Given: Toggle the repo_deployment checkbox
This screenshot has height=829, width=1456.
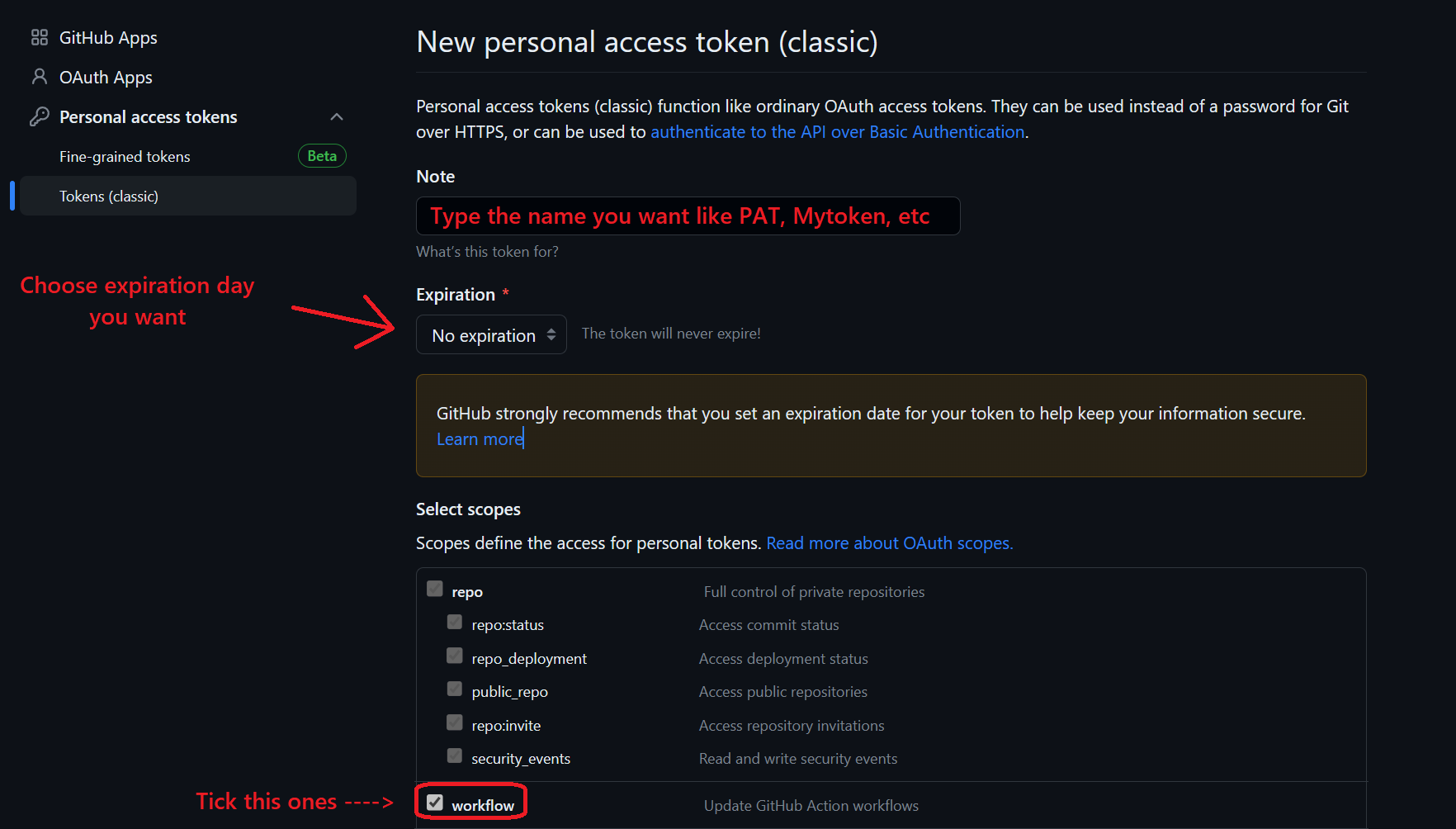Looking at the screenshot, I should click(x=455, y=656).
